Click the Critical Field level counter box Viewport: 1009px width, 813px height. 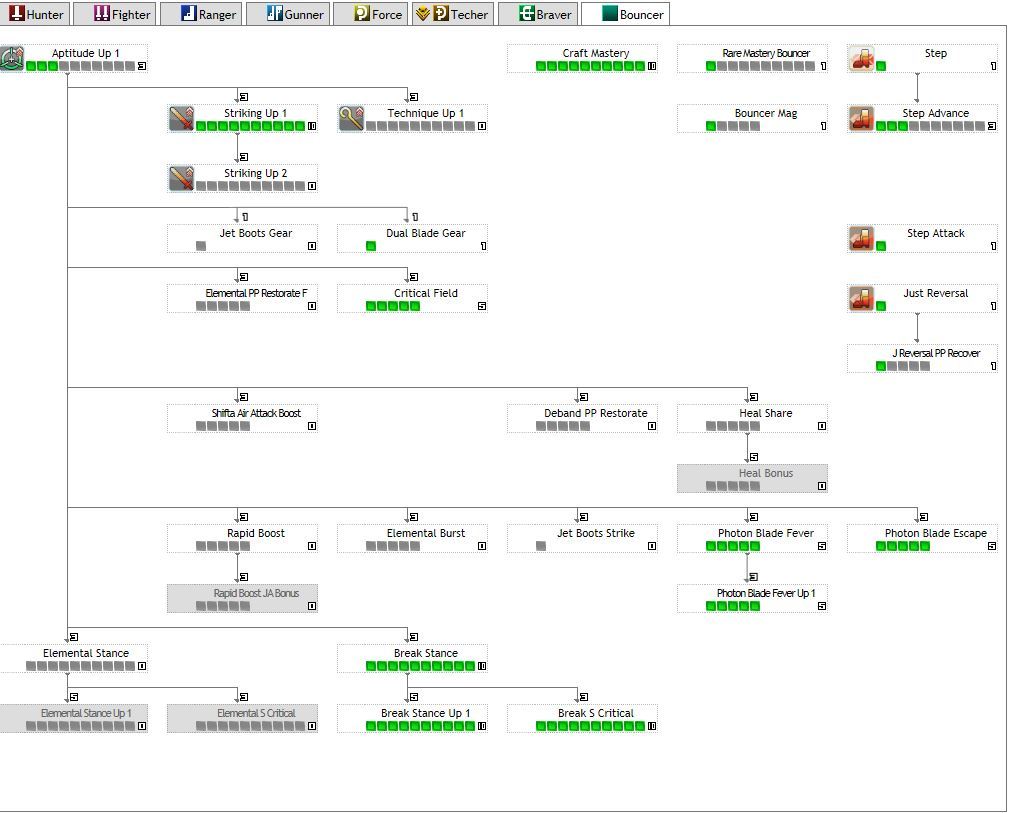click(482, 306)
